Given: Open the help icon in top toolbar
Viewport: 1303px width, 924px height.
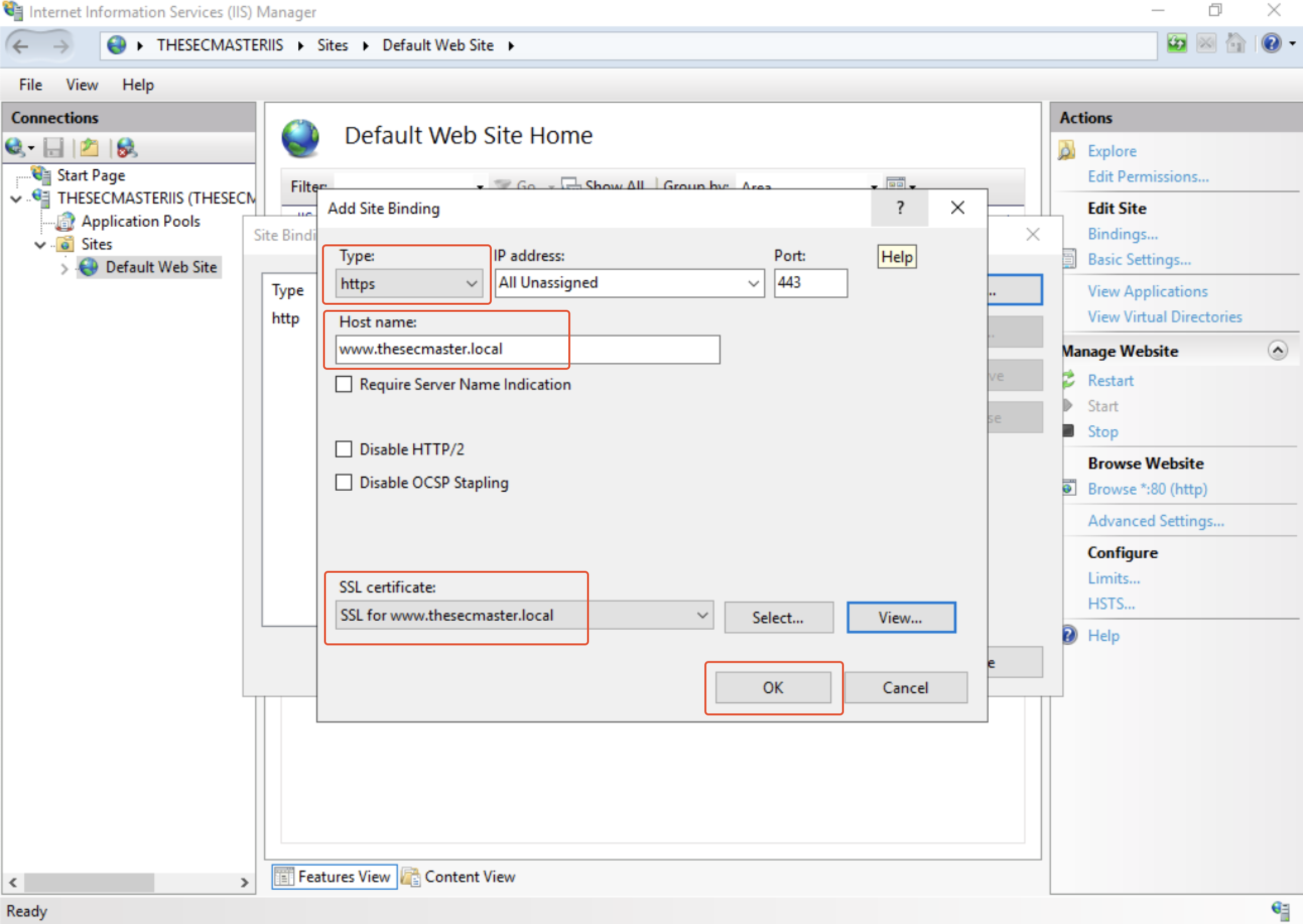Looking at the screenshot, I should (x=1271, y=44).
